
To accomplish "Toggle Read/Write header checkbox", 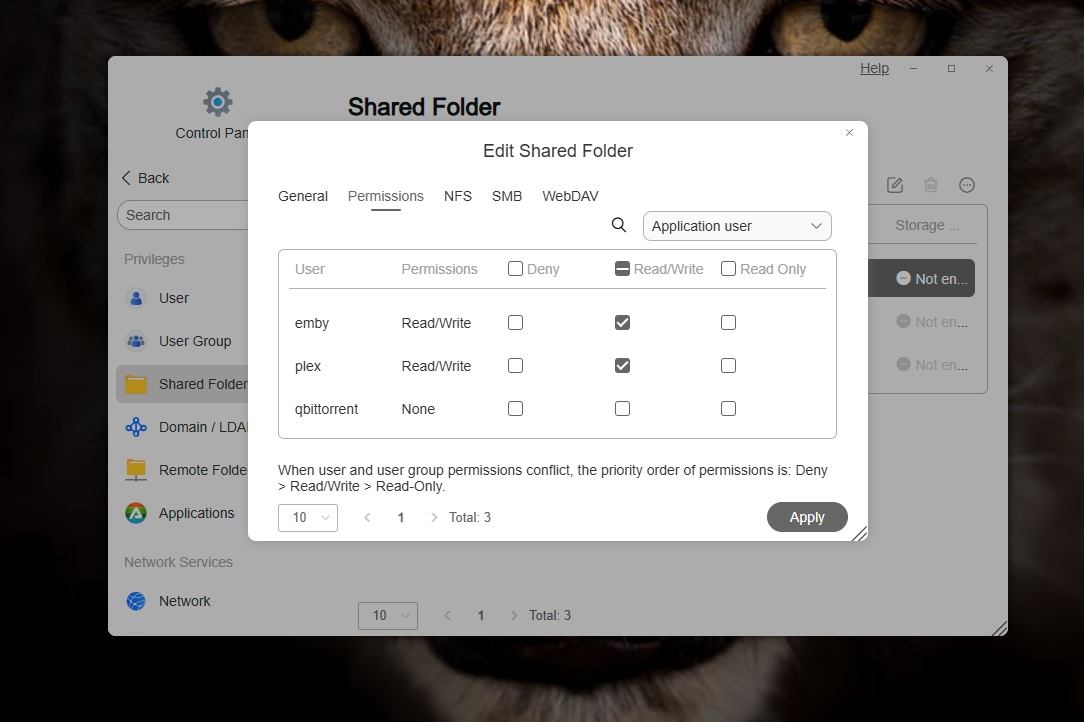I will tap(622, 268).
